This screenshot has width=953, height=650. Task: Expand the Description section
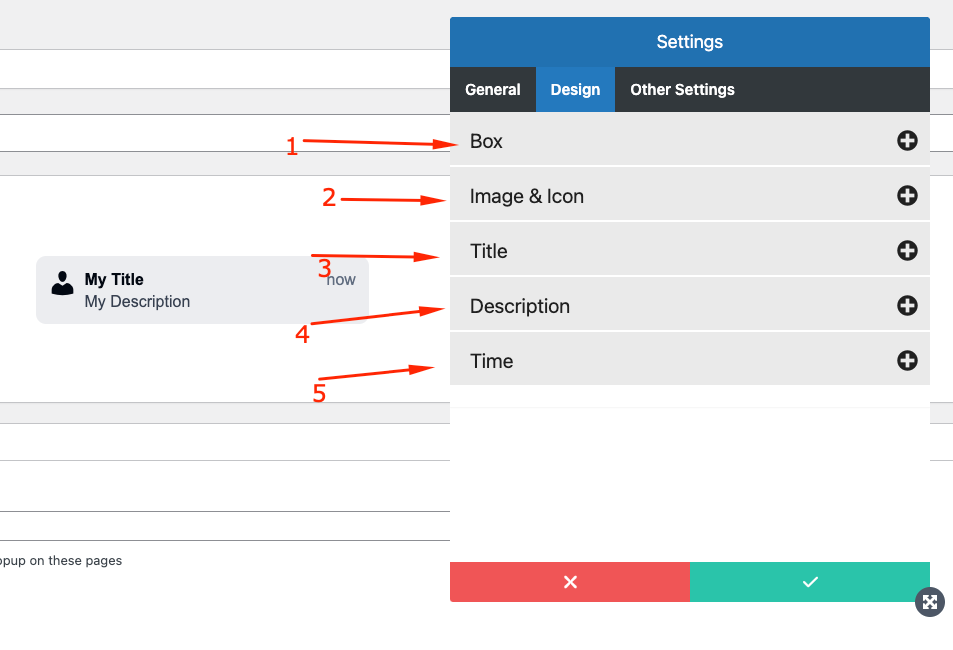pyautogui.click(x=520, y=306)
